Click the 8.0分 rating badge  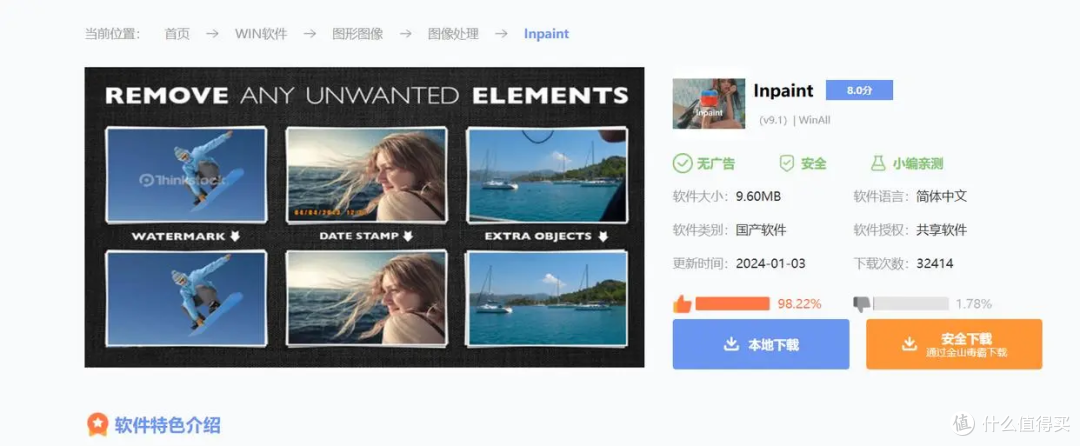(x=860, y=90)
